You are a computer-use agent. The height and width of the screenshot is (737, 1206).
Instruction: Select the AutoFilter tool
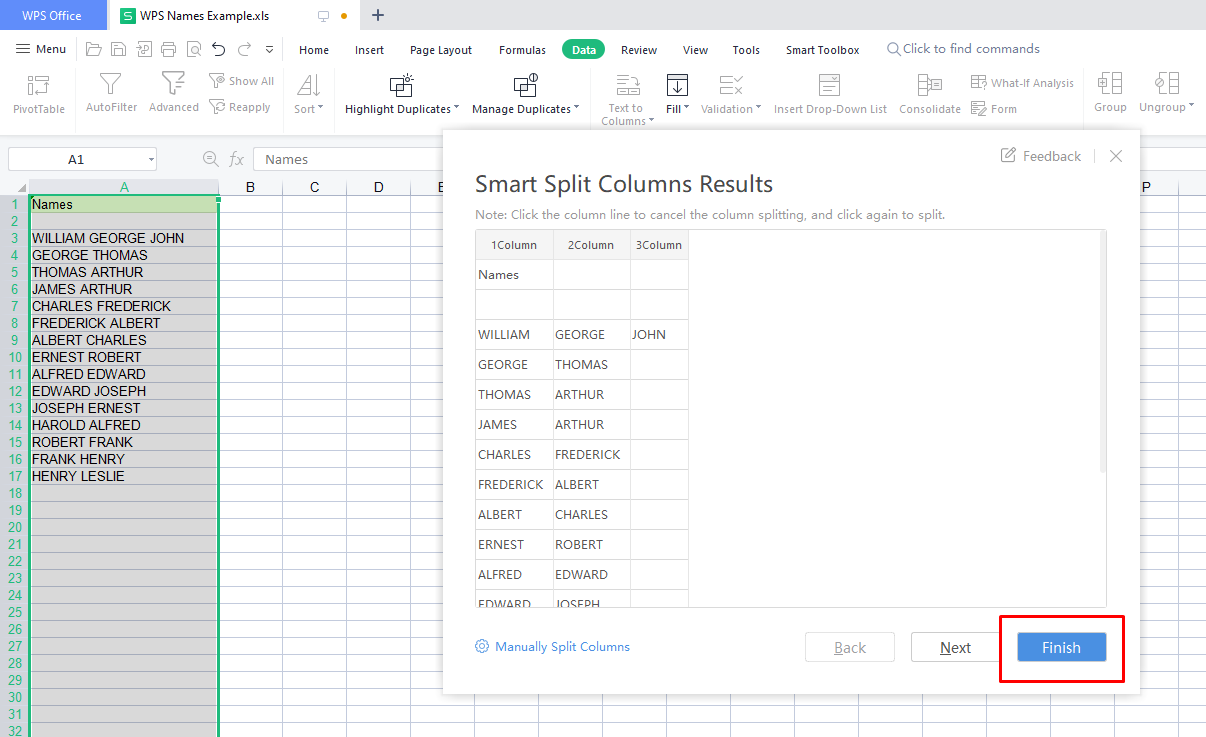click(x=110, y=94)
